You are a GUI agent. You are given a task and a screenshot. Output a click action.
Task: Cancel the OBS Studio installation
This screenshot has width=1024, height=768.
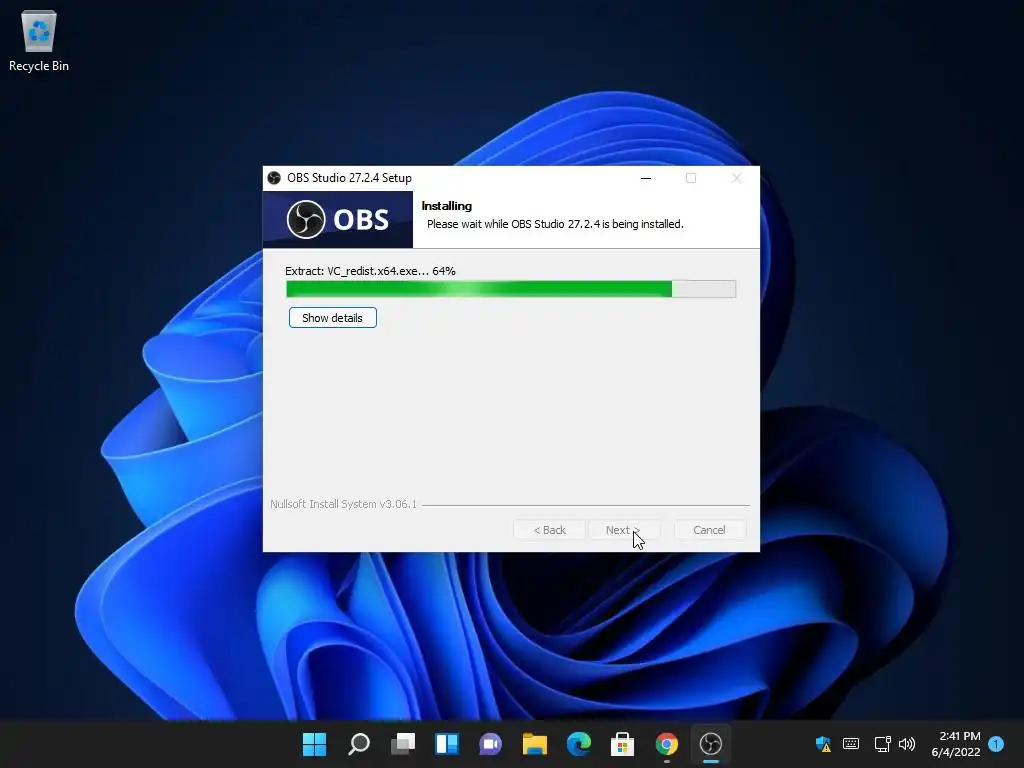coord(709,530)
